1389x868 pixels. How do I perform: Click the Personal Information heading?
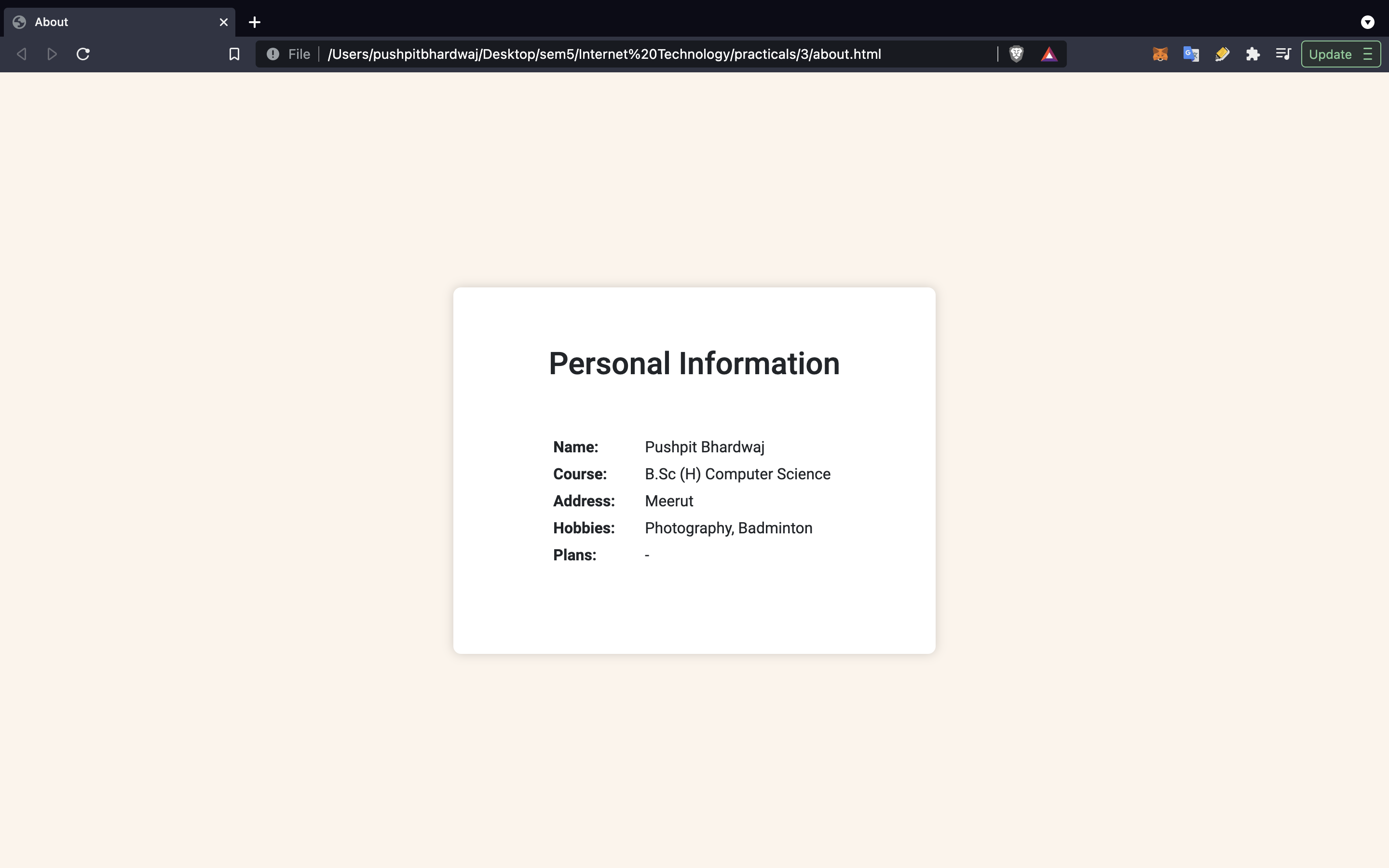[x=694, y=364]
